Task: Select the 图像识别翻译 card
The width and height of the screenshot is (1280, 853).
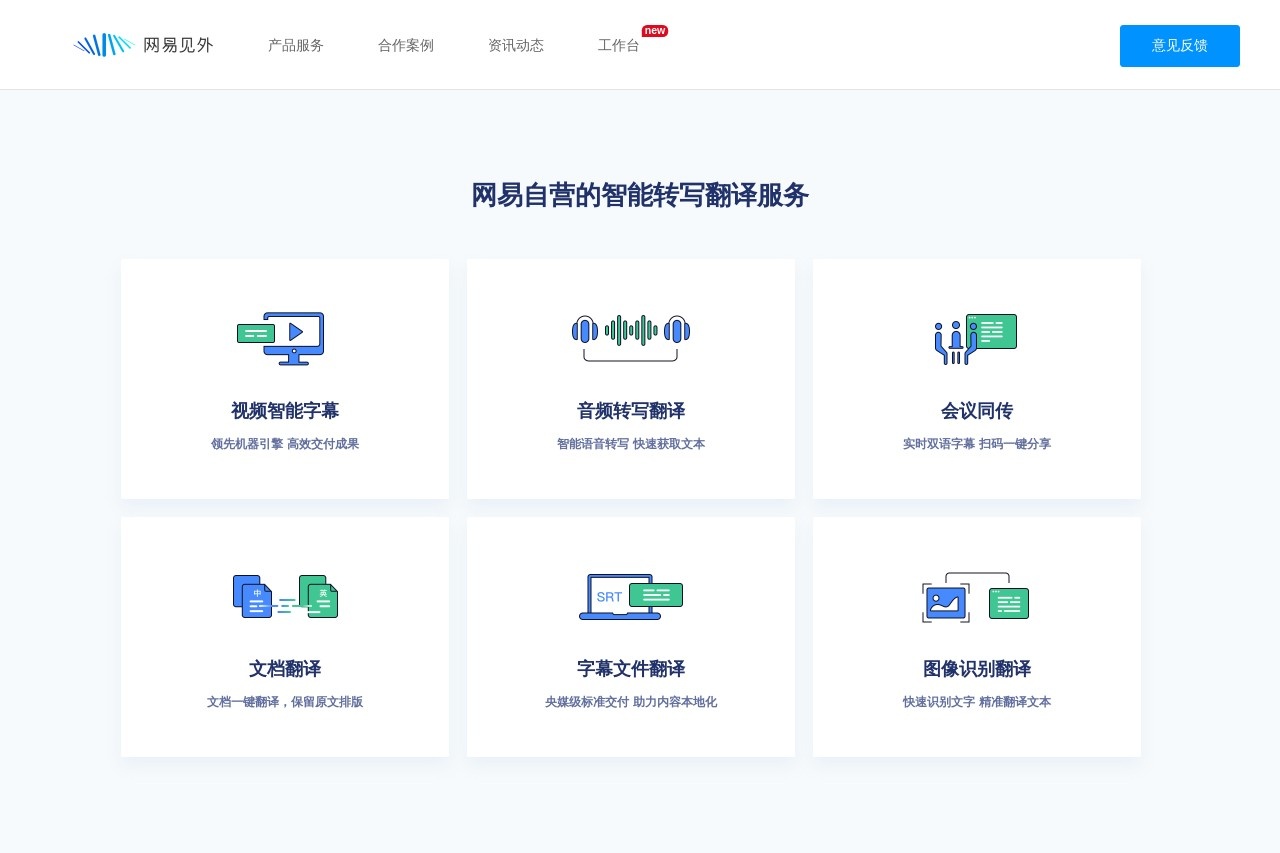Action: 976,636
